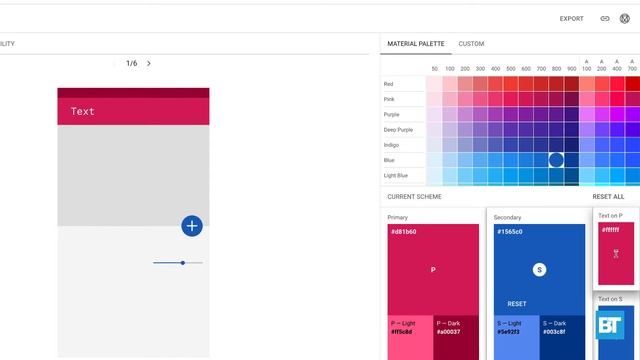Click the S circle in Secondary color
The width and height of the screenshot is (640, 360).
[x=539, y=270]
